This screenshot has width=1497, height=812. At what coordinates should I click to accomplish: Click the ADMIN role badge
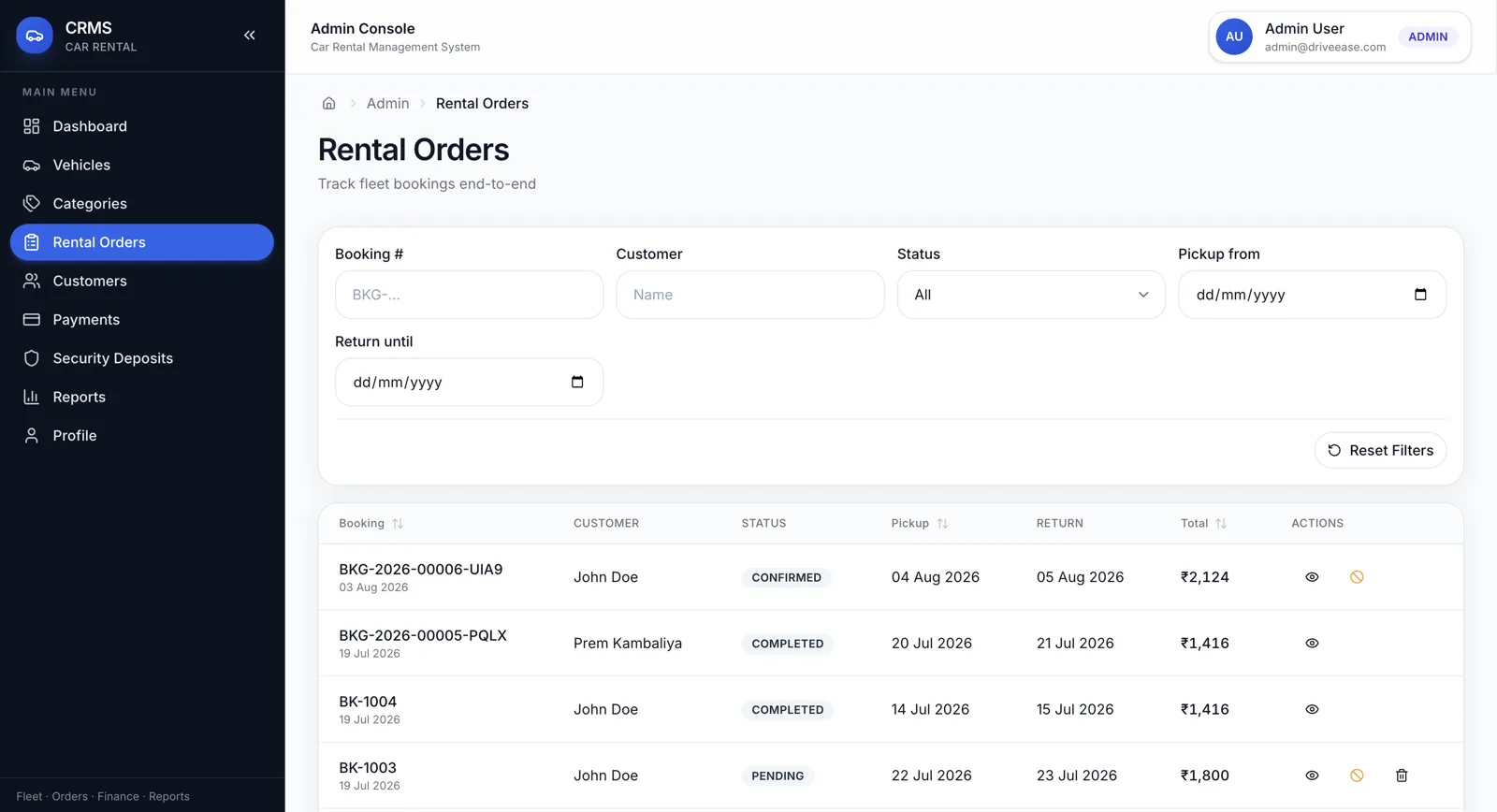click(x=1428, y=36)
